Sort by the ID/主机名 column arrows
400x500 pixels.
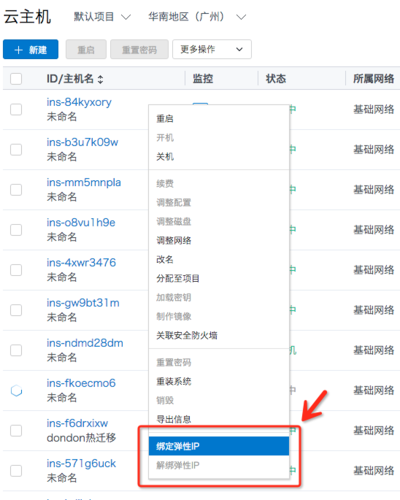[100, 79]
